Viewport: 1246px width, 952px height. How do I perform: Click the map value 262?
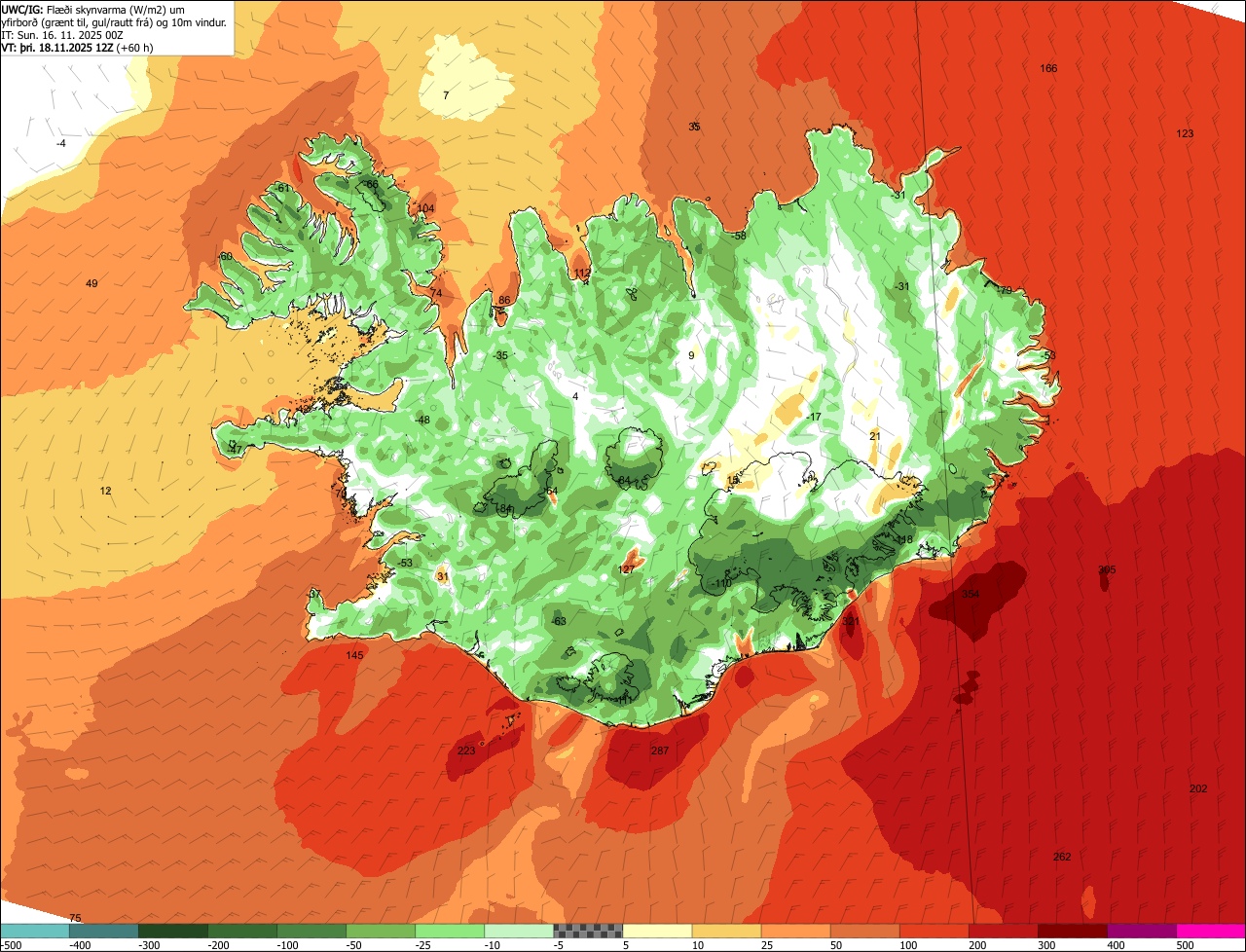pos(1062,857)
